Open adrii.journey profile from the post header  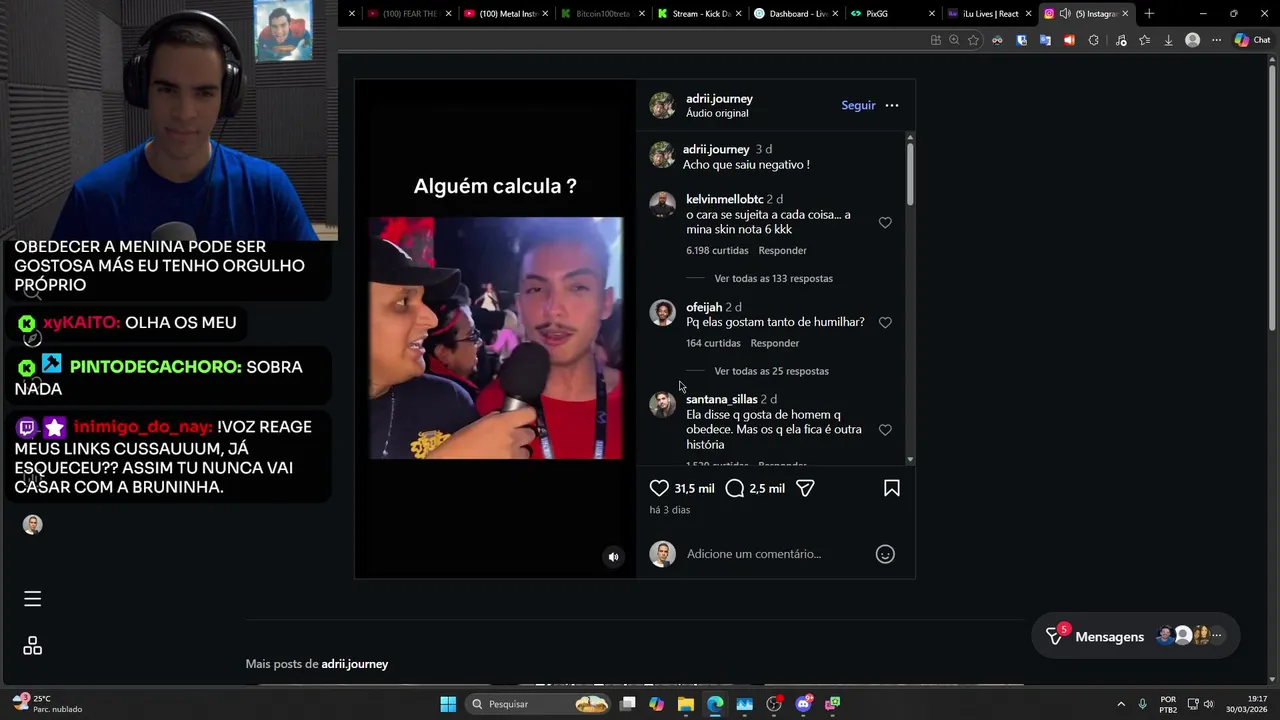tap(719, 99)
